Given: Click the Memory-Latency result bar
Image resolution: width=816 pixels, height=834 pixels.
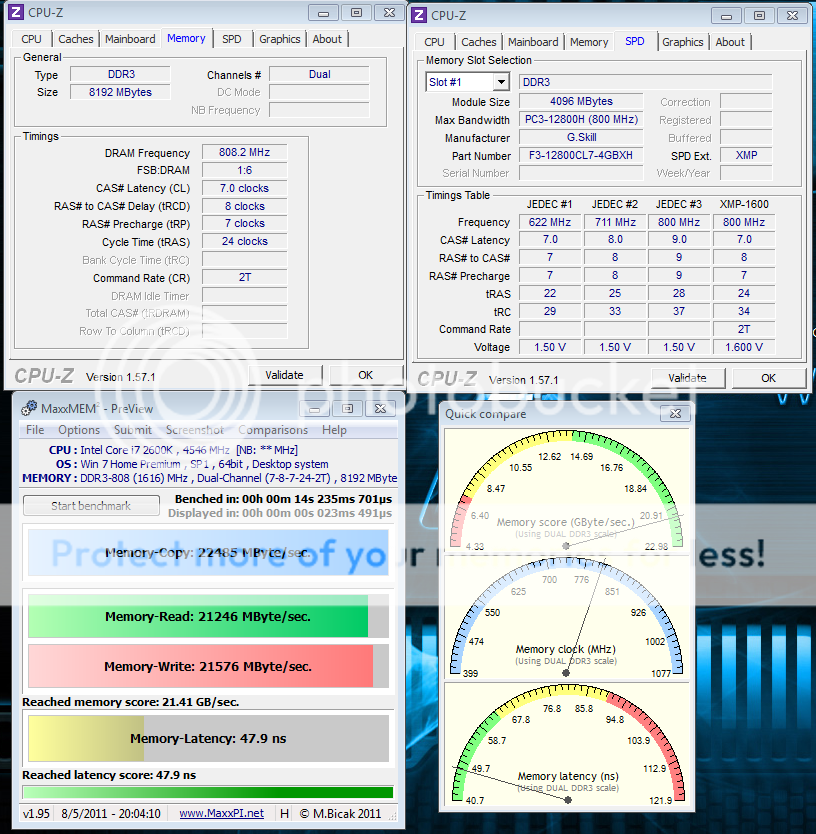Looking at the screenshot, I should coord(208,738).
